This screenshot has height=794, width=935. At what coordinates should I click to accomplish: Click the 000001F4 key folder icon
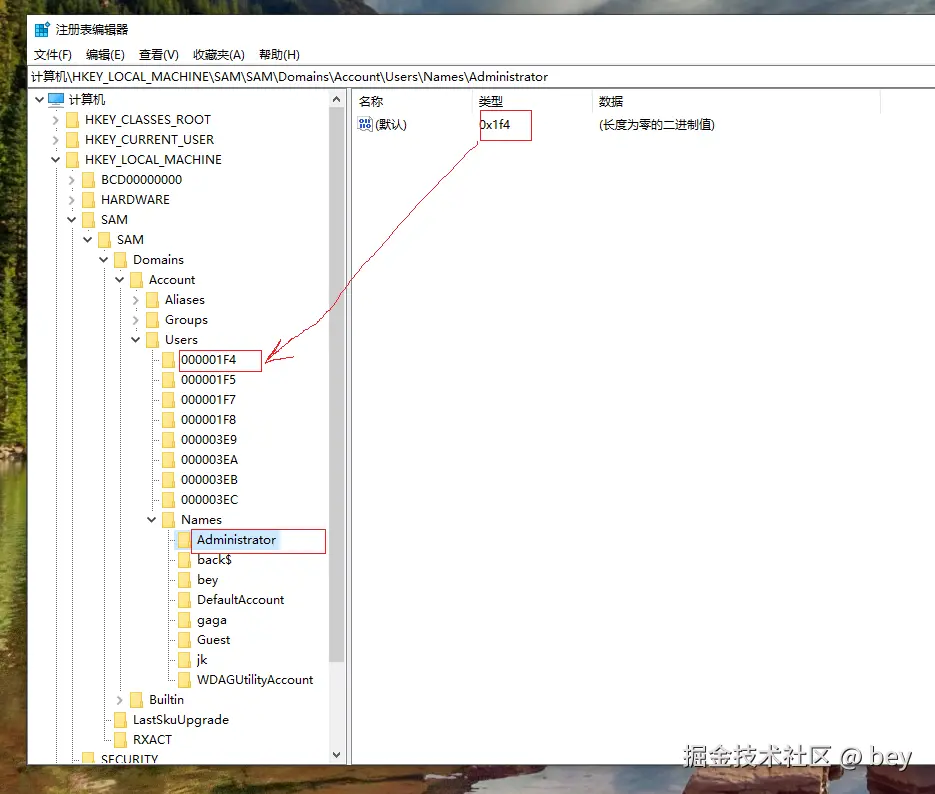click(170, 360)
